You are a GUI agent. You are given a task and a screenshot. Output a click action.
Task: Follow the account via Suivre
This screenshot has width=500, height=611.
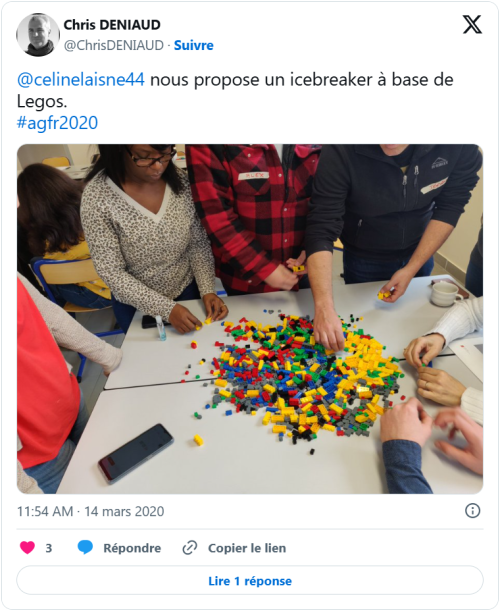click(x=193, y=45)
